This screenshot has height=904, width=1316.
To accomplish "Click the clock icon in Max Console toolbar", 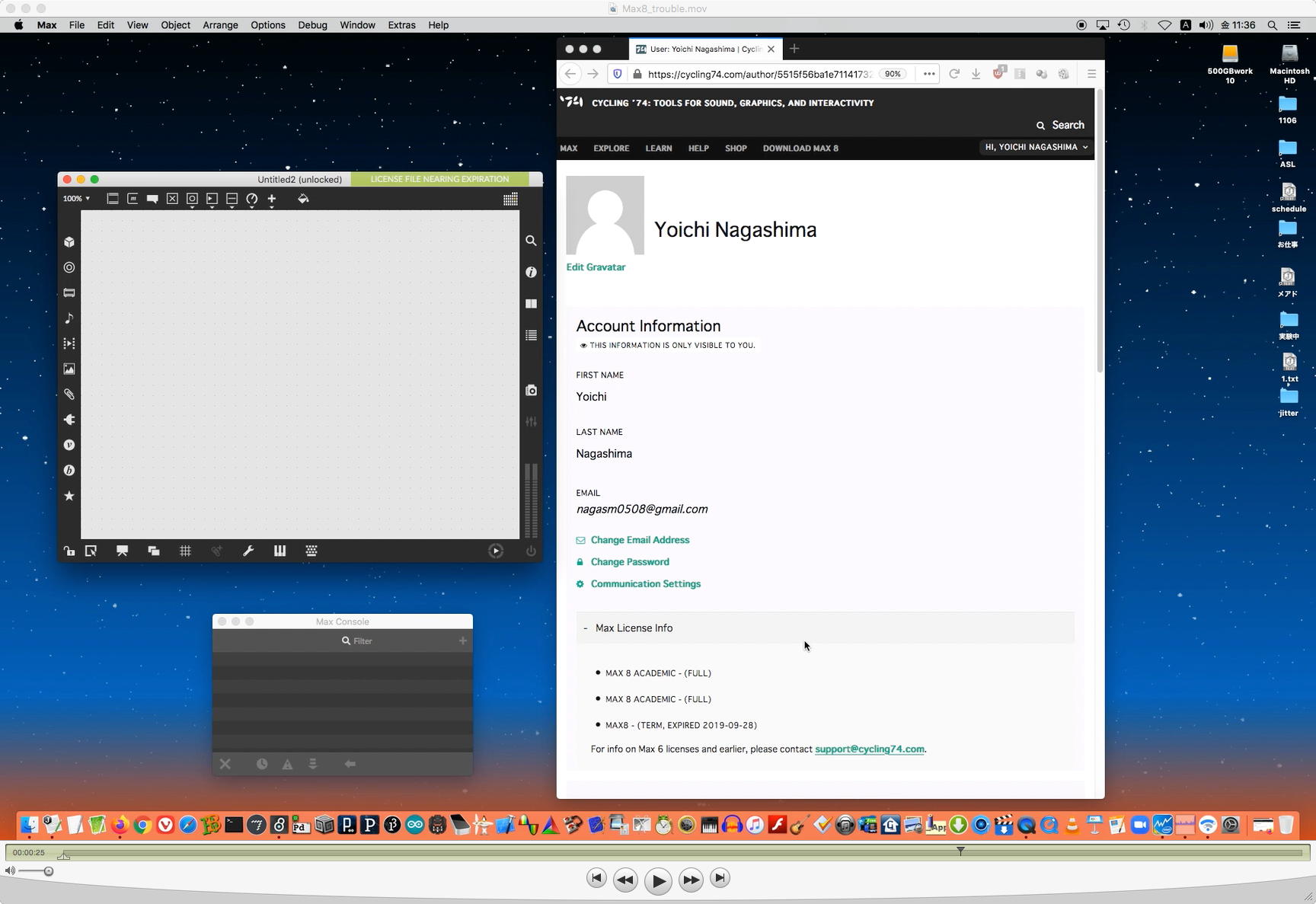I will pos(262,764).
